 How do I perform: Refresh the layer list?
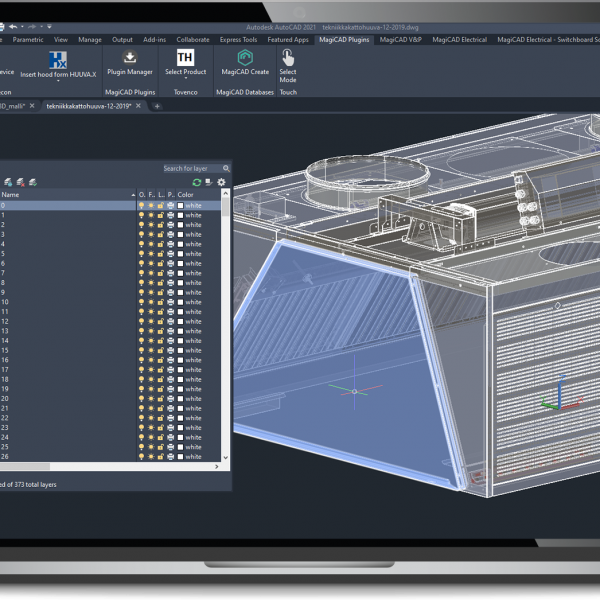coord(197,182)
